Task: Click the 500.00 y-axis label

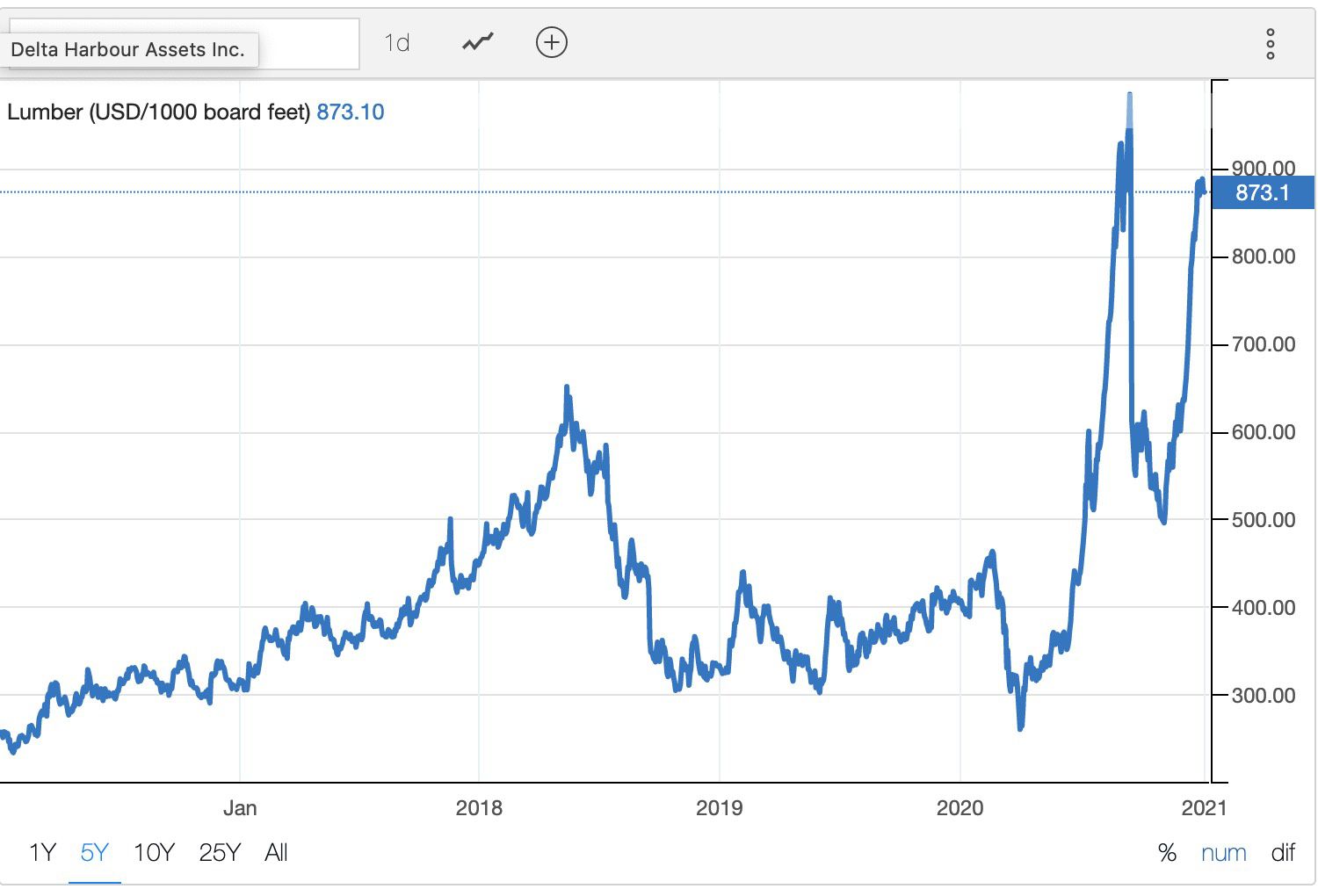Action: (1264, 520)
